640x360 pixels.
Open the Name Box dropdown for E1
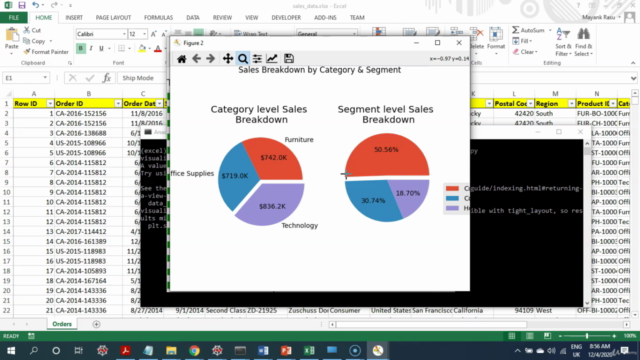[45, 78]
